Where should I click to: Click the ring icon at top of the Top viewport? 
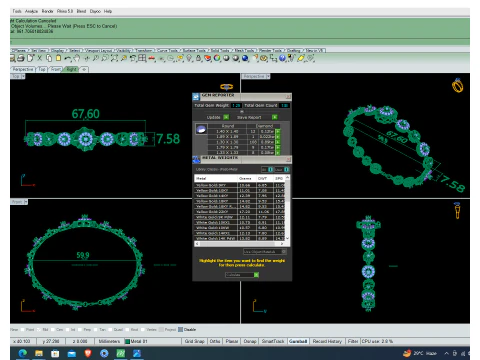(227, 87)
